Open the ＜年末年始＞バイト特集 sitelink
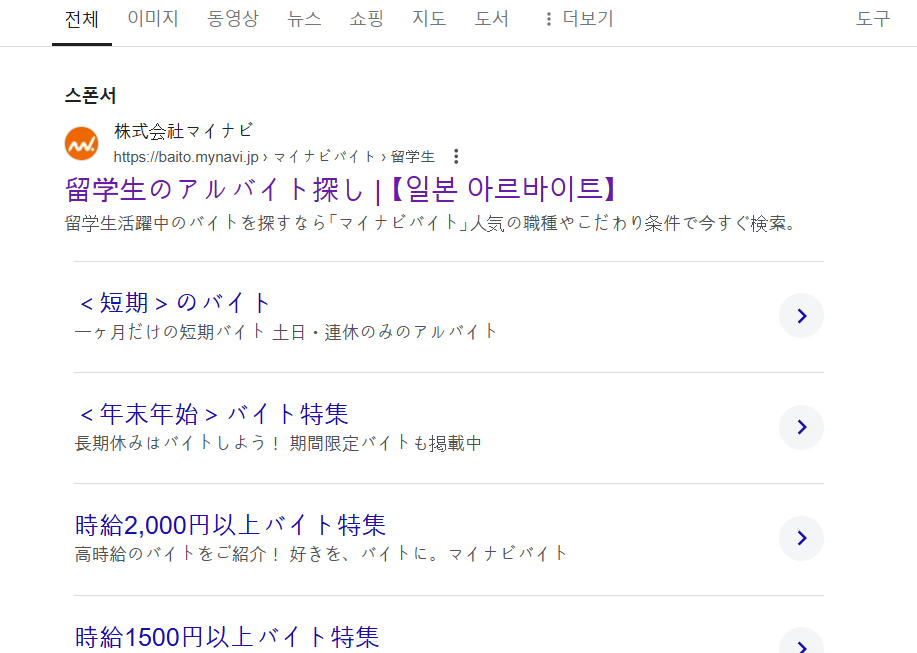This screenshot has width=917, height=653. tap(212, 414)
